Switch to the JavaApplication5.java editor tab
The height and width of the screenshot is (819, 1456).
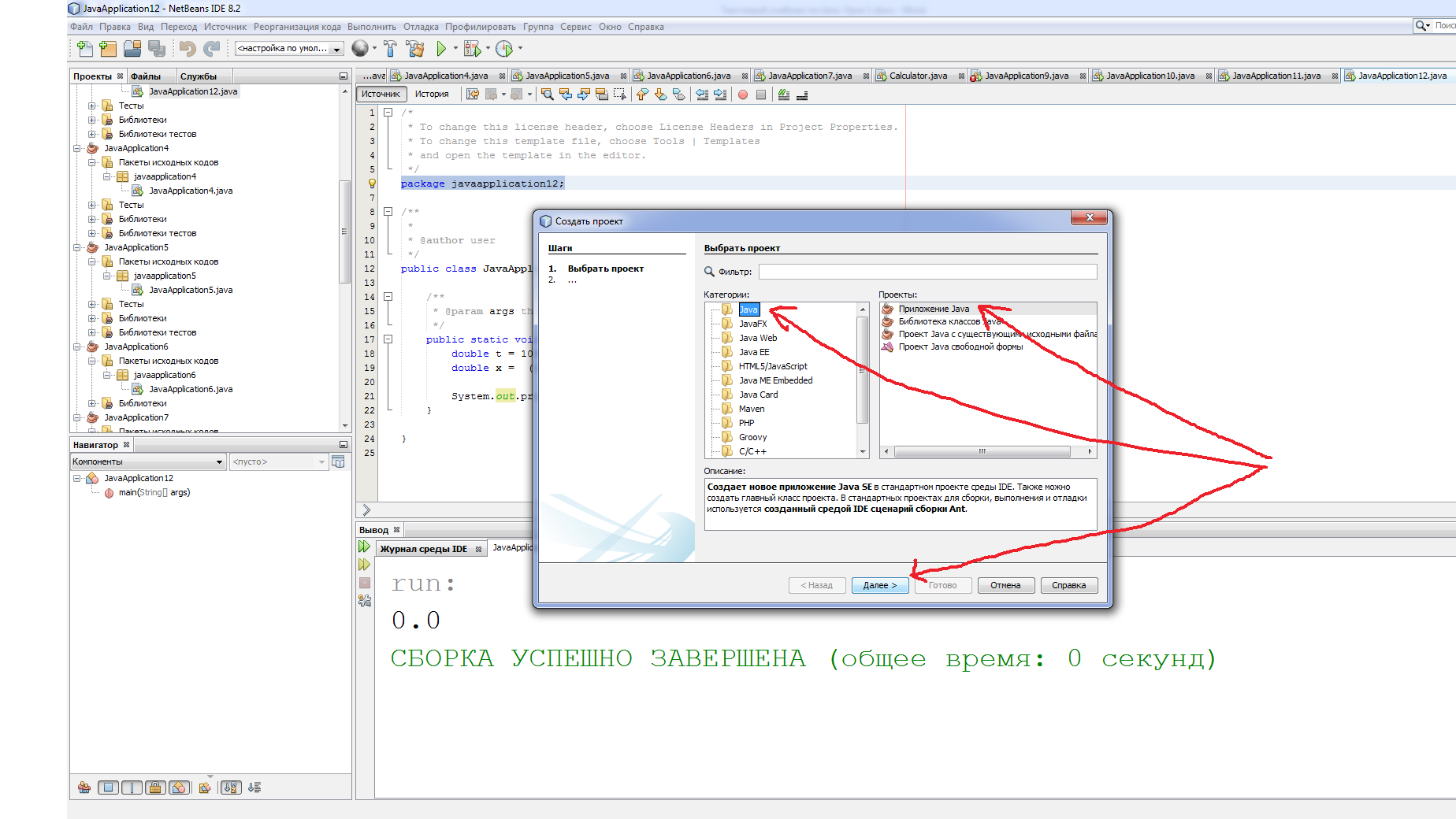[x=567, y=76]
